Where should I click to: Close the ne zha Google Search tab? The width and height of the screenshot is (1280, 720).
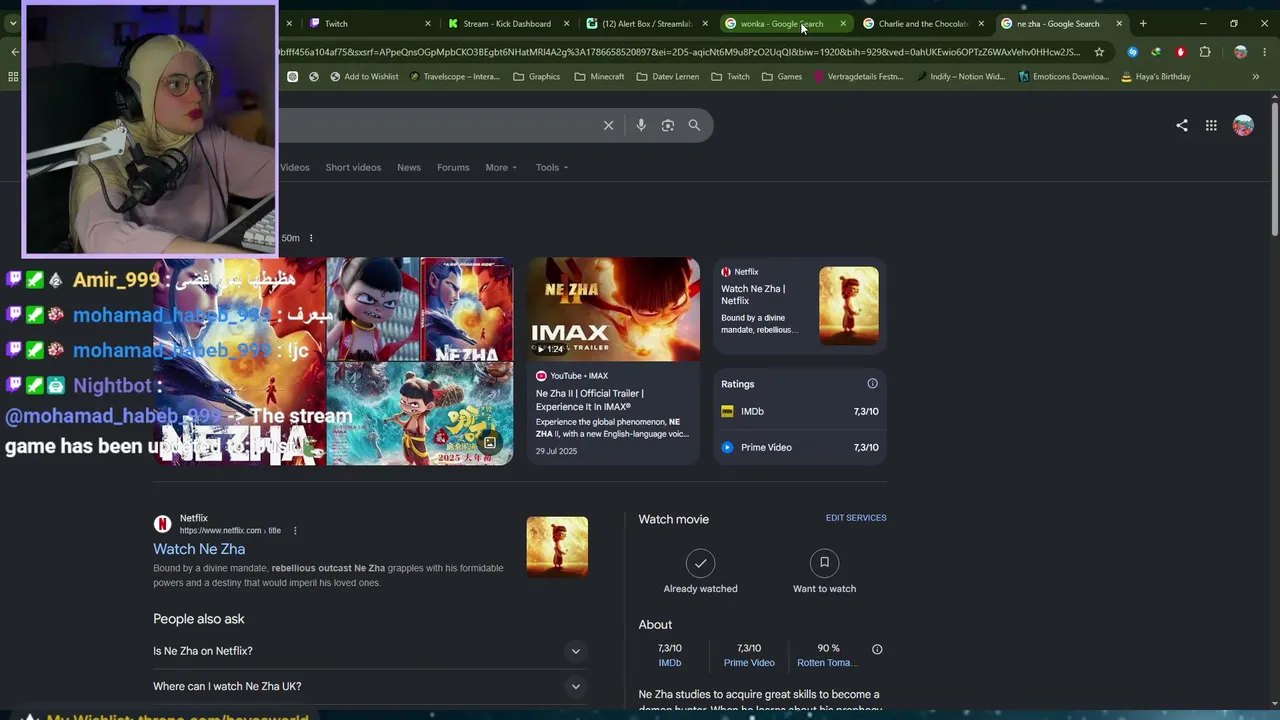[1119, 23]
